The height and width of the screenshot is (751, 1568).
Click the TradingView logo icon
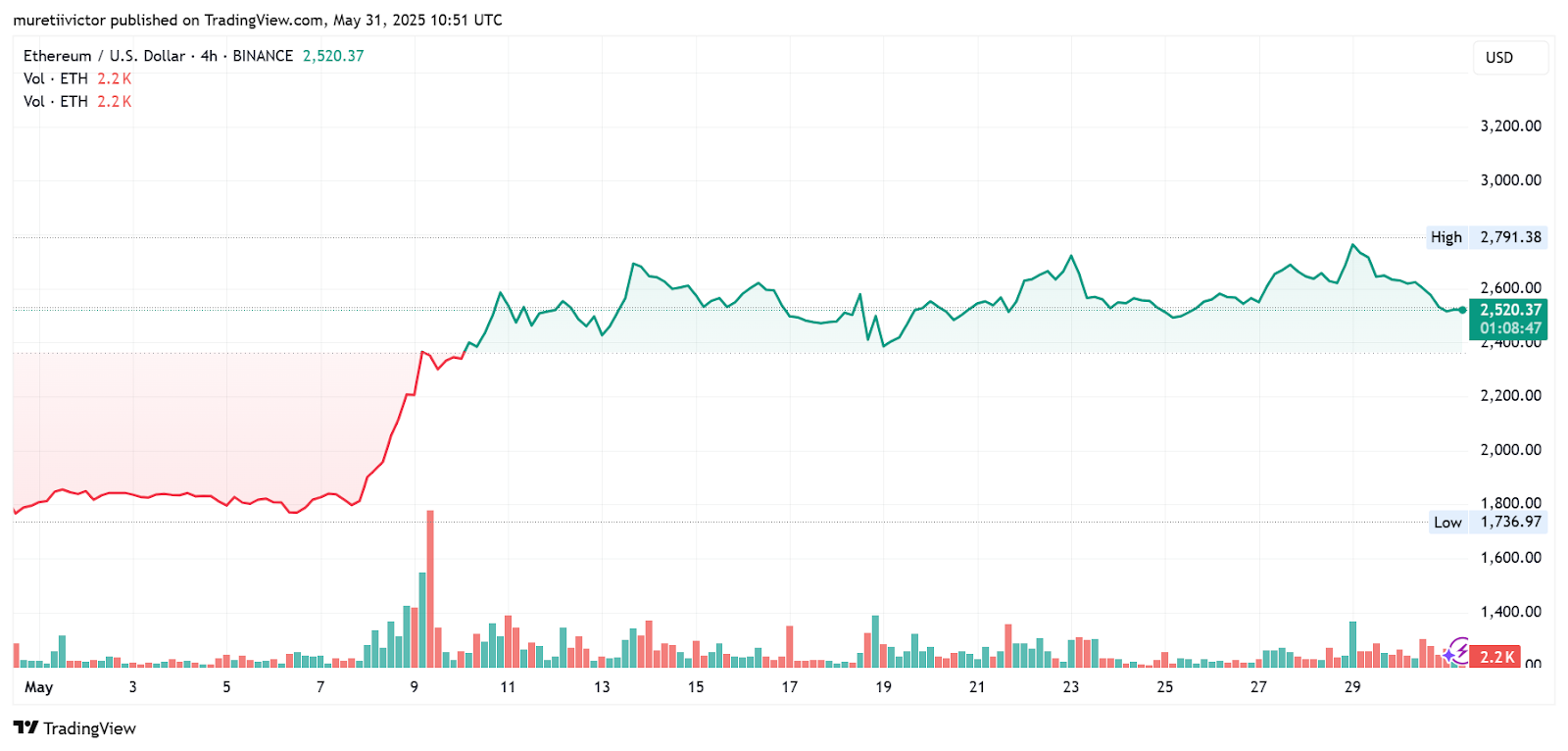point(25,727)
